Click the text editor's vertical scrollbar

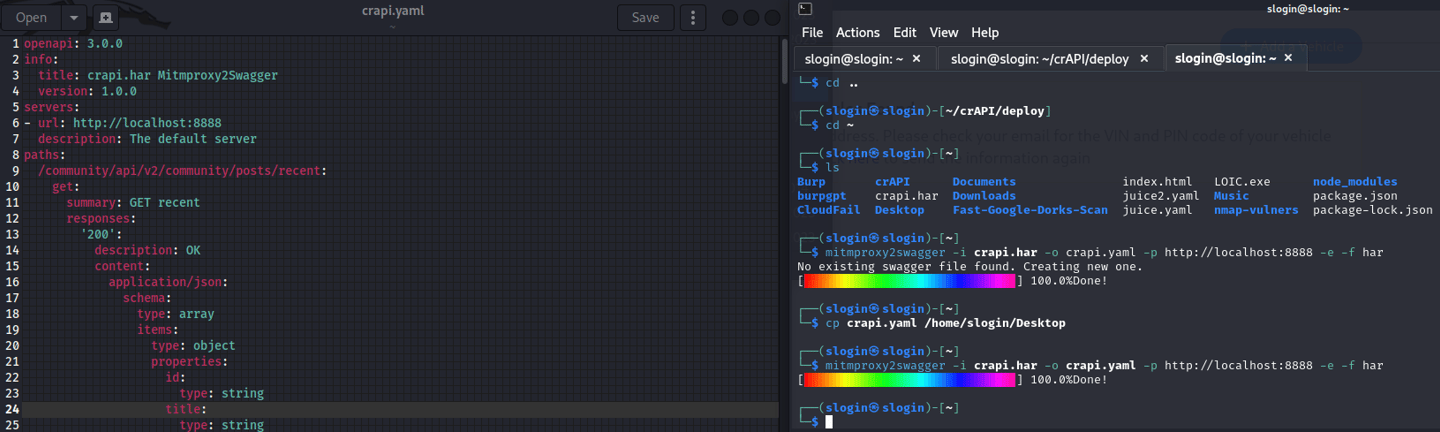click(784, 61)
